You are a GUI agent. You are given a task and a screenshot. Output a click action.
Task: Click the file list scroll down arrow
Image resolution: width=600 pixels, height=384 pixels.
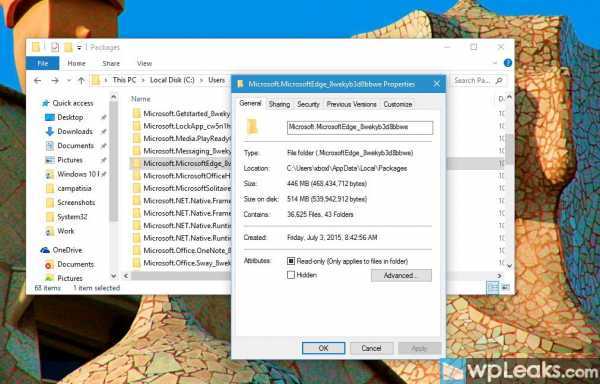pyautogui.click(x=509, y=266)
